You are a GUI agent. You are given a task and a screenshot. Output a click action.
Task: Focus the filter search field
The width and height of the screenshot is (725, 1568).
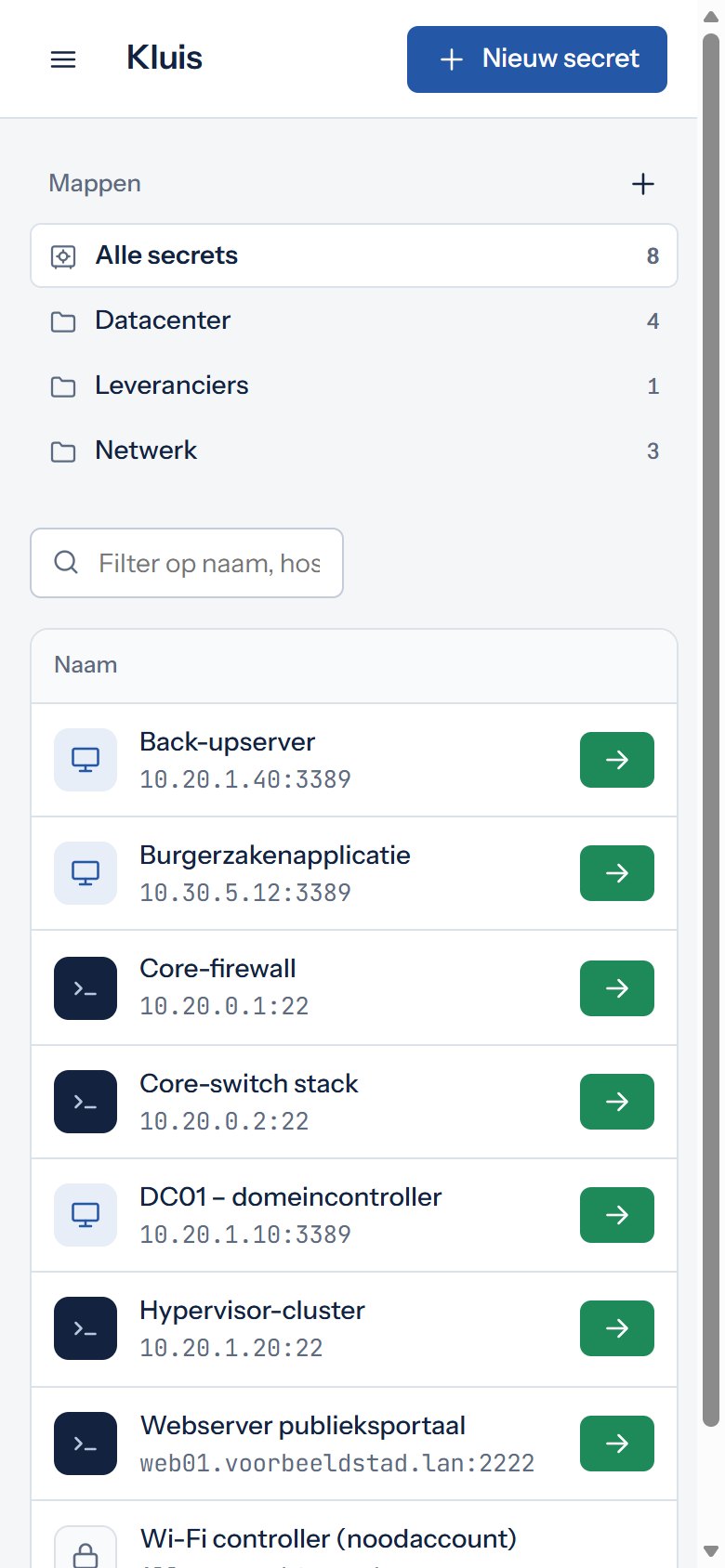tap(187, 563)
